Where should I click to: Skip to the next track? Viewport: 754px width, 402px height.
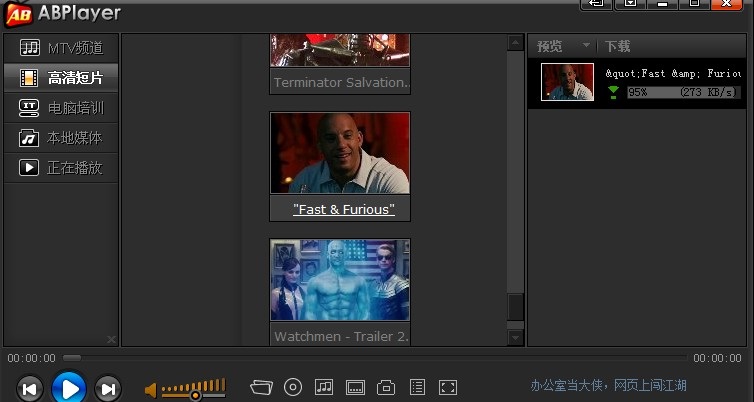tap(108, 389)
